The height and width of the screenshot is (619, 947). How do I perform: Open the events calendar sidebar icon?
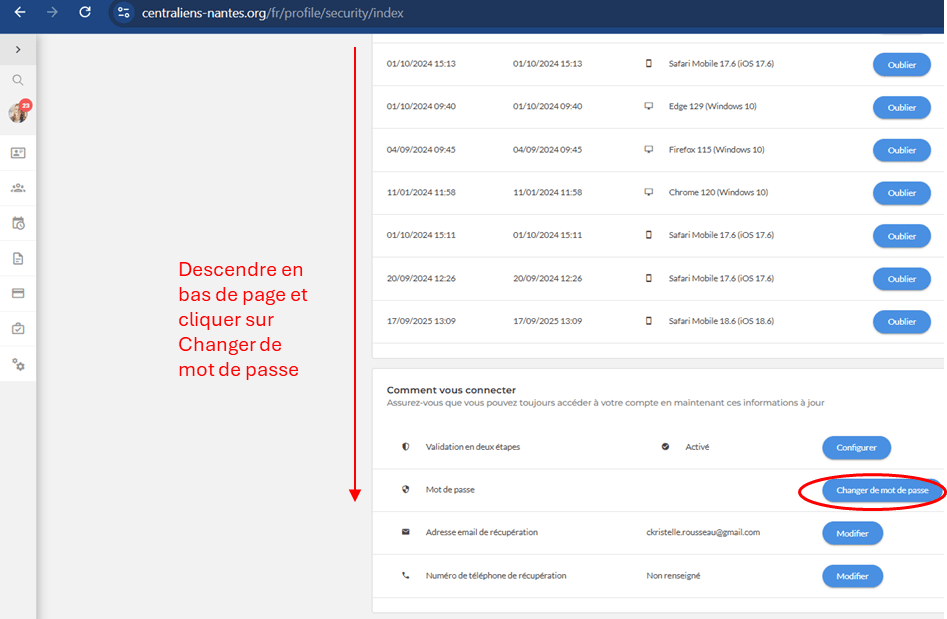pos(18,223)
